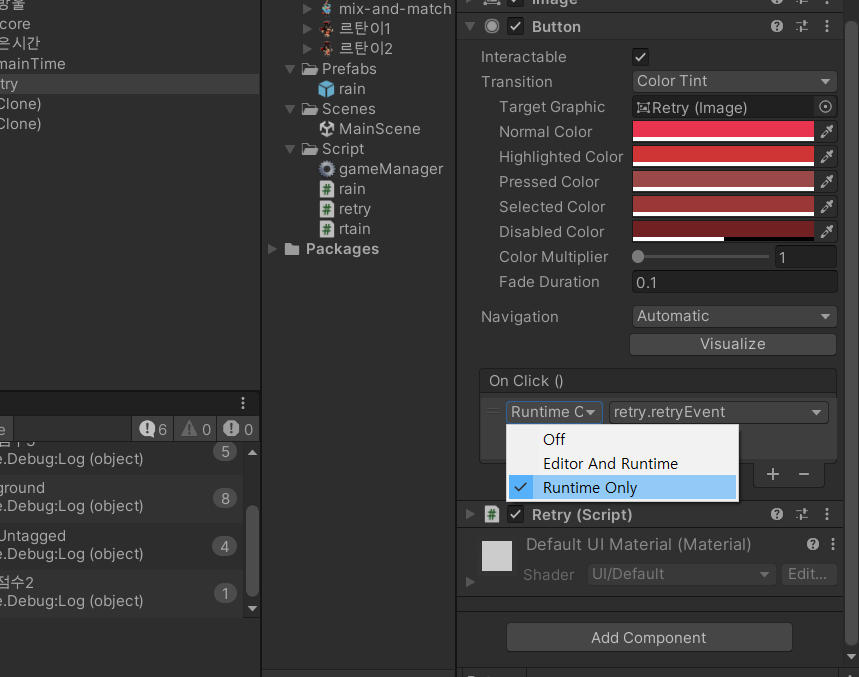The width and height of the screenshot is (859, 677).
Task: Toggle console warning message filter
Action: click(196, 429)
